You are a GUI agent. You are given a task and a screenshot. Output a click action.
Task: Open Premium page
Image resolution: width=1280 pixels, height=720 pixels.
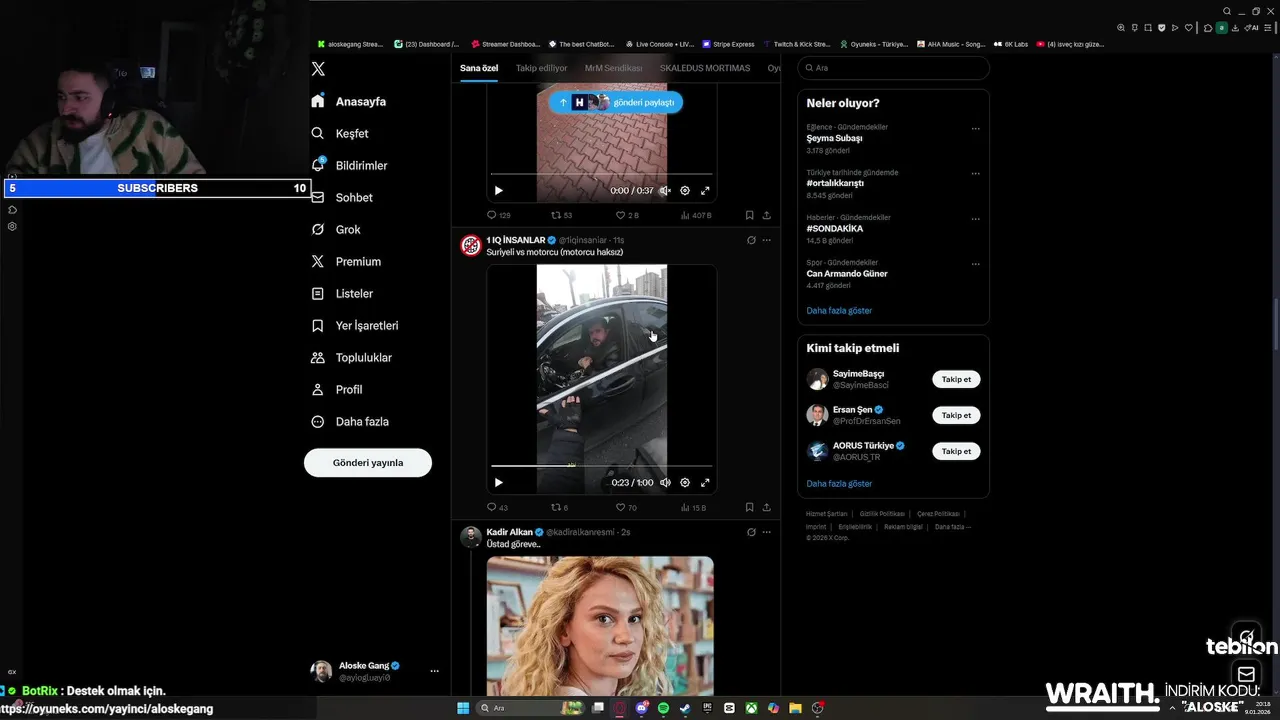(x=346, y=261)
